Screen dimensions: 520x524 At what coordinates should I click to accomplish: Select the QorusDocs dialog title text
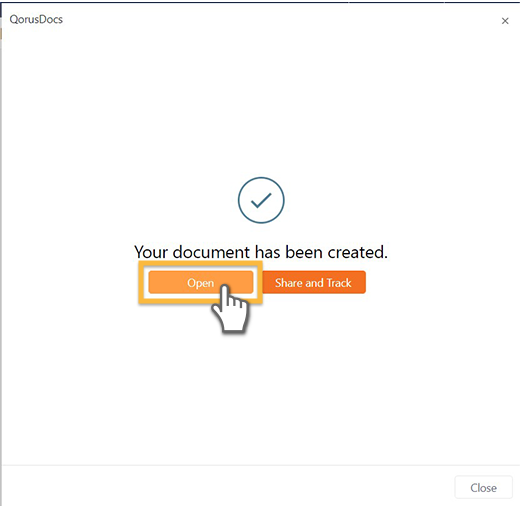(x=36, y=19)
